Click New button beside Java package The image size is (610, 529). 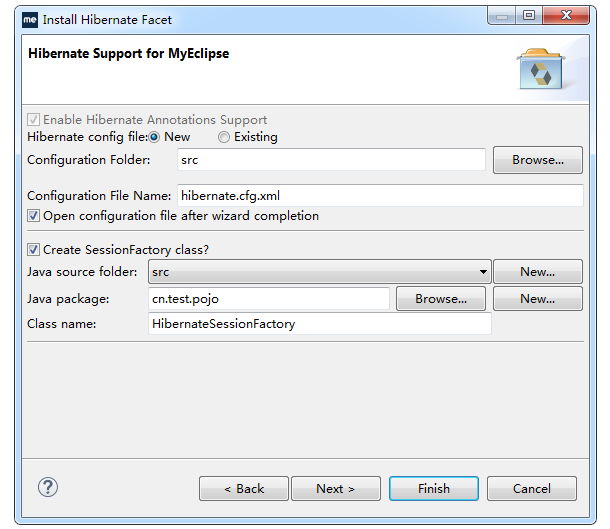(538, 299)
